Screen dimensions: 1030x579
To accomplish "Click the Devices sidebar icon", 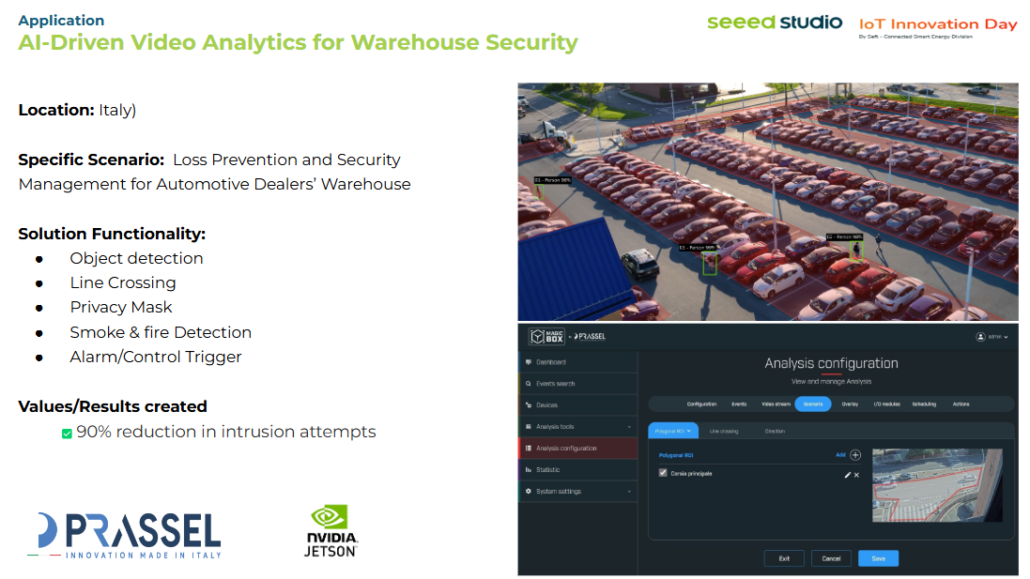I will tap(528, 405).
